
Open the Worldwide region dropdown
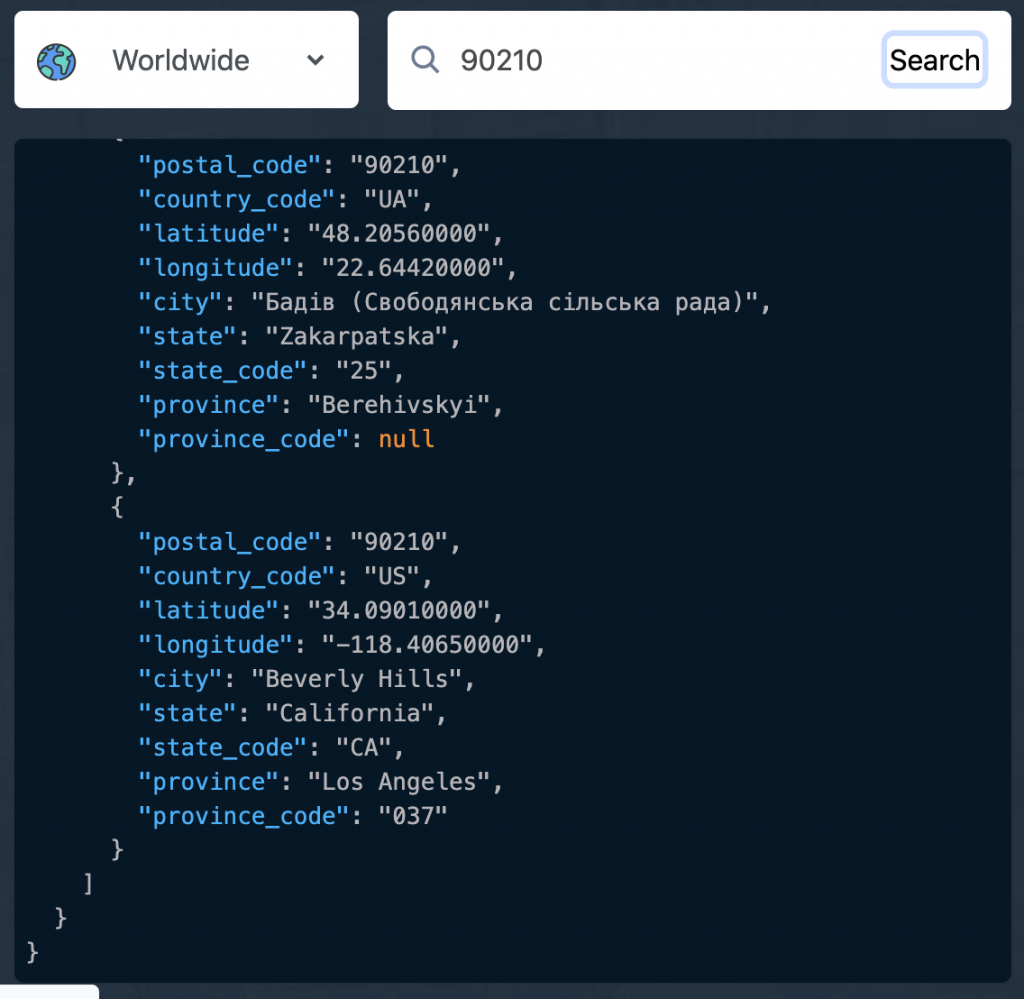(x=186, y=59)
